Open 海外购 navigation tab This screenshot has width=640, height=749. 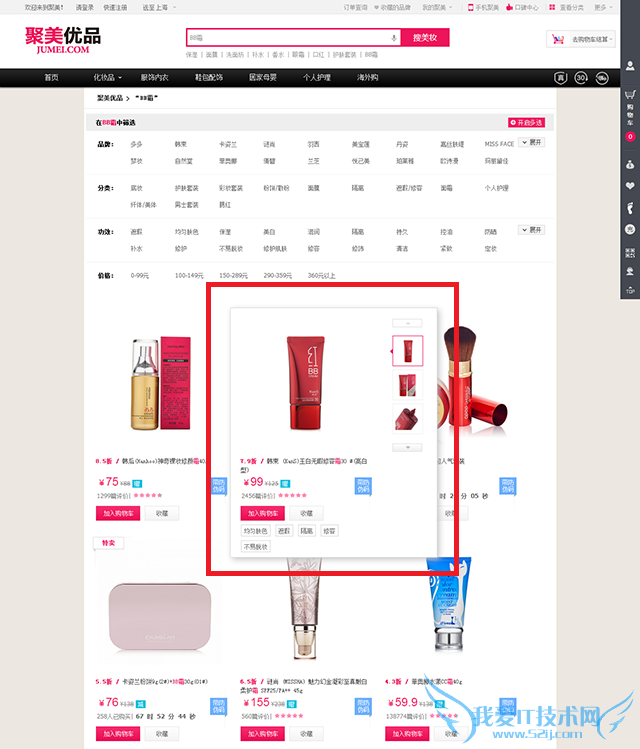click(367, 77)
